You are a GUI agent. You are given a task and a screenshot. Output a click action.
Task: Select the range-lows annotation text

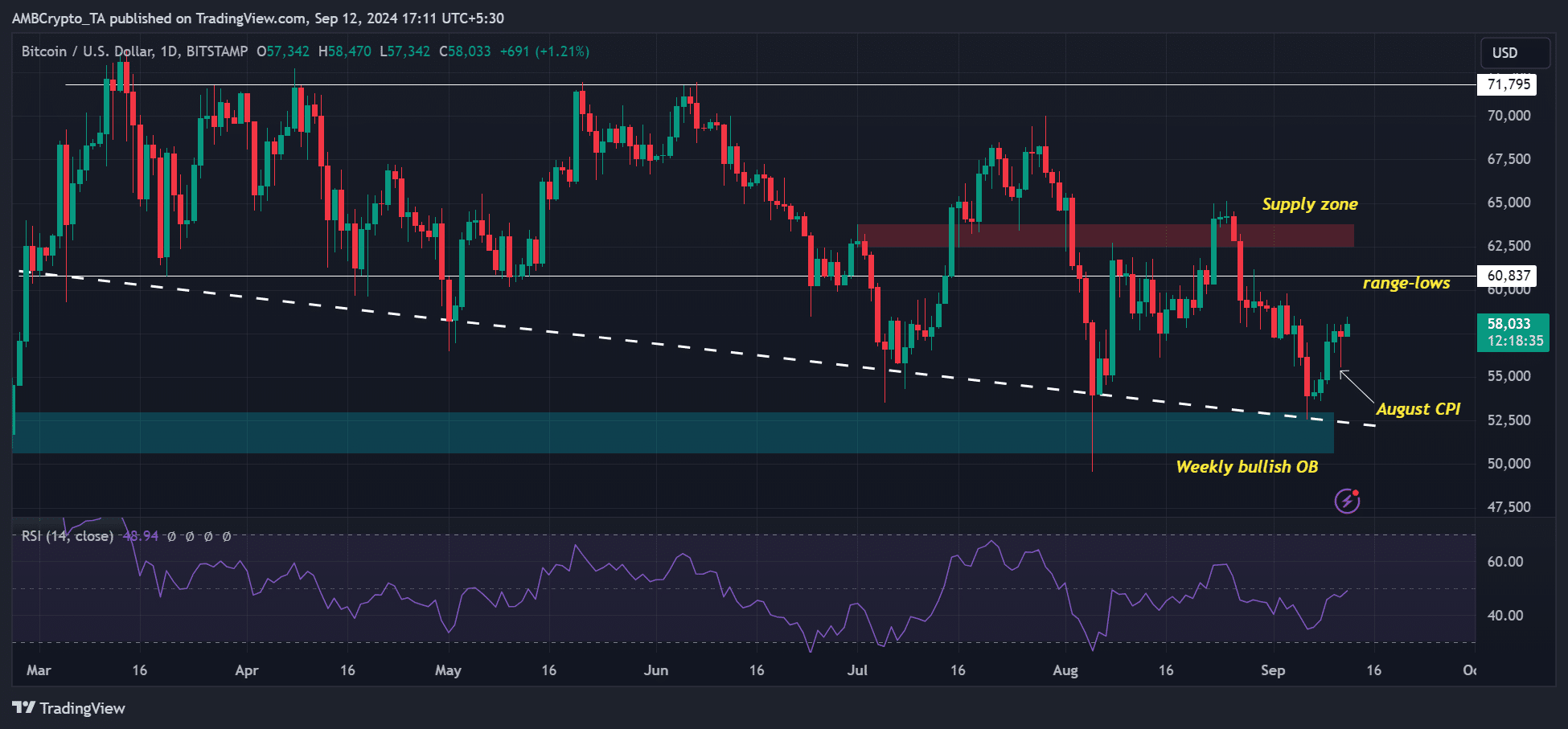(x=1406, y=283)
